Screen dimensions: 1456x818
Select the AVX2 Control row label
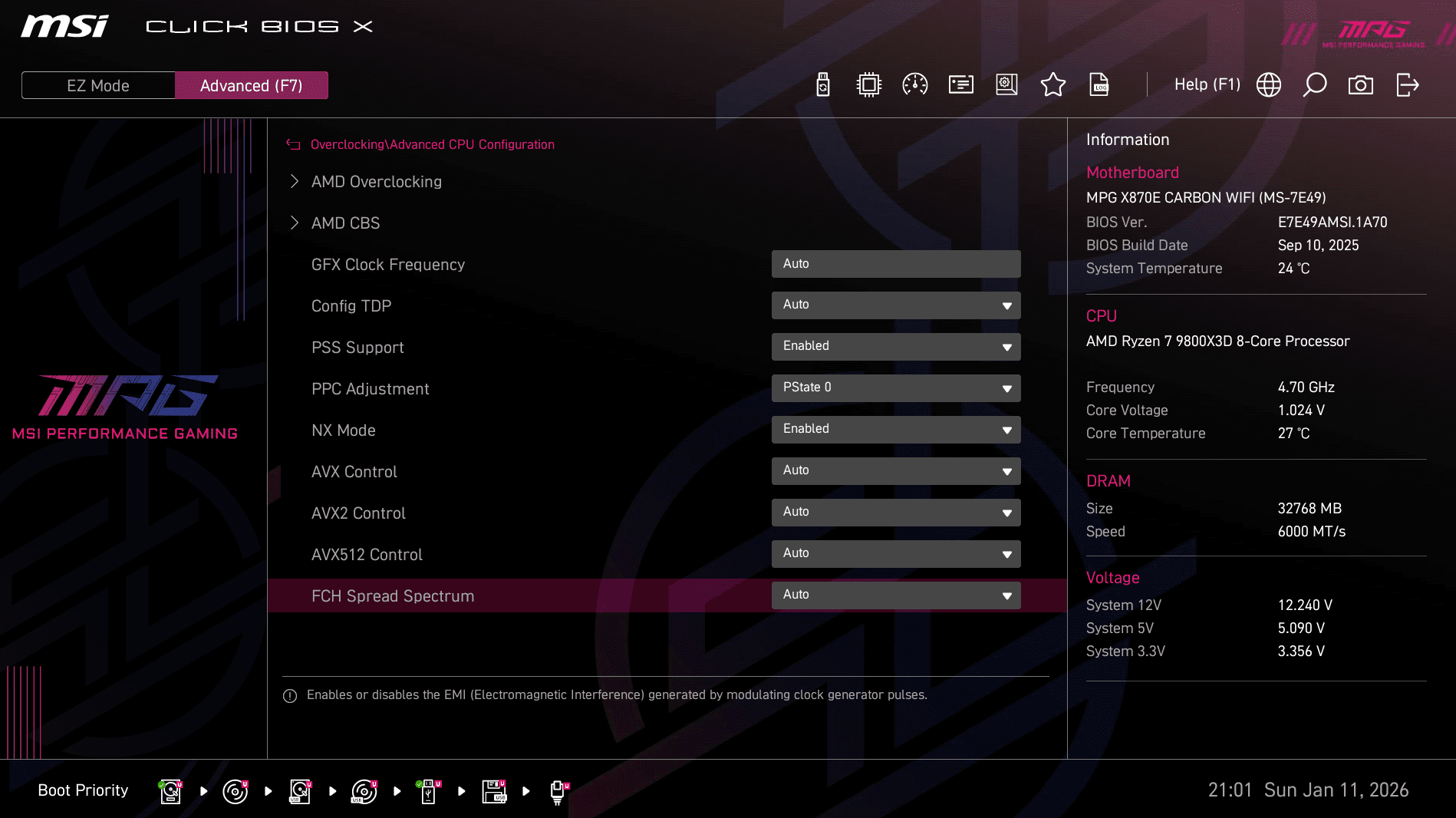pyautogui.click(x=358, y=513)
